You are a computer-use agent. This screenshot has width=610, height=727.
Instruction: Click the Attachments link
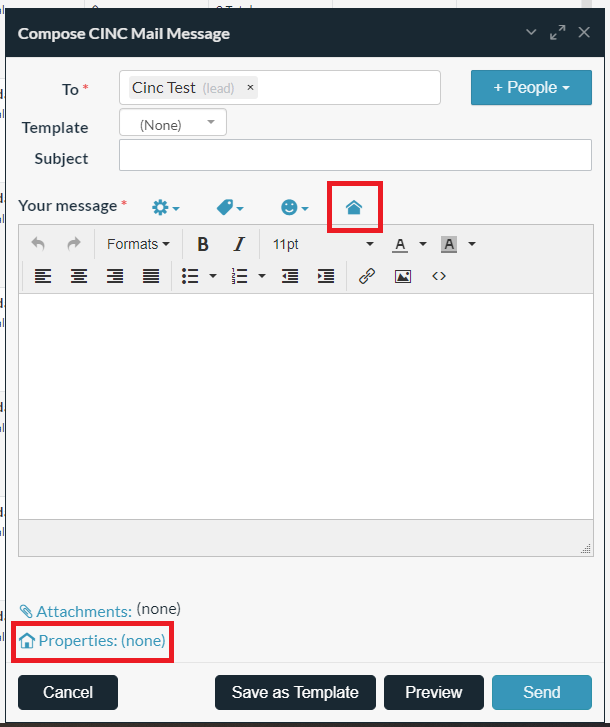[x=84, y=612]
